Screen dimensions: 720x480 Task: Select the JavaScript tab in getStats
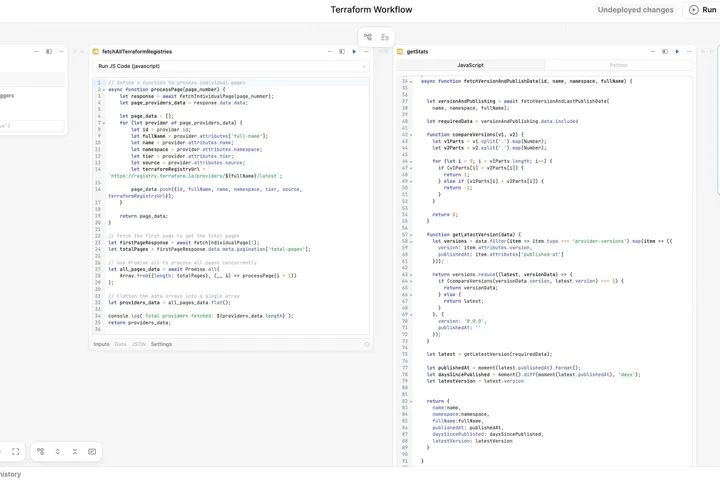(x=470, y=65)
